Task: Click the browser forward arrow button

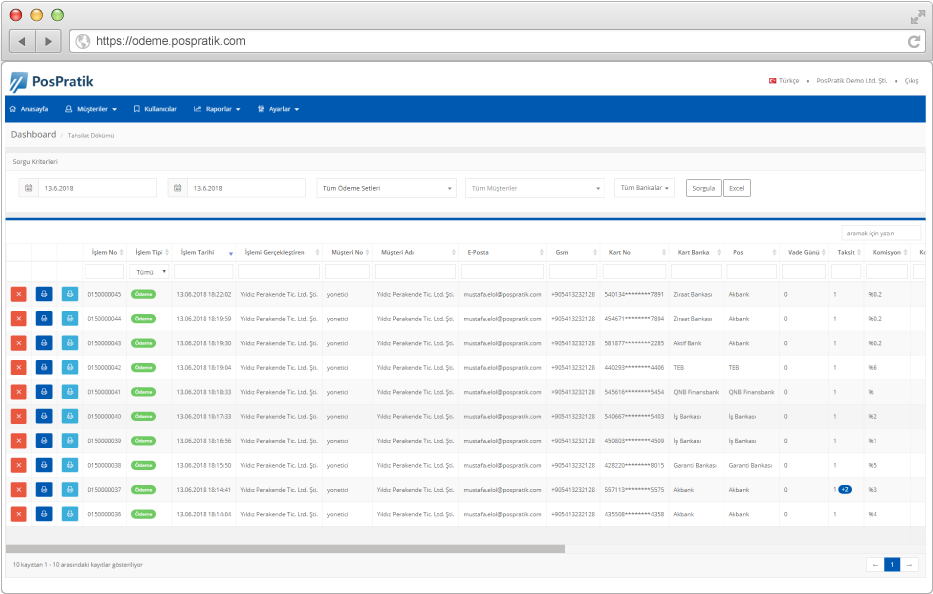Action: click(x=48, y=41)
